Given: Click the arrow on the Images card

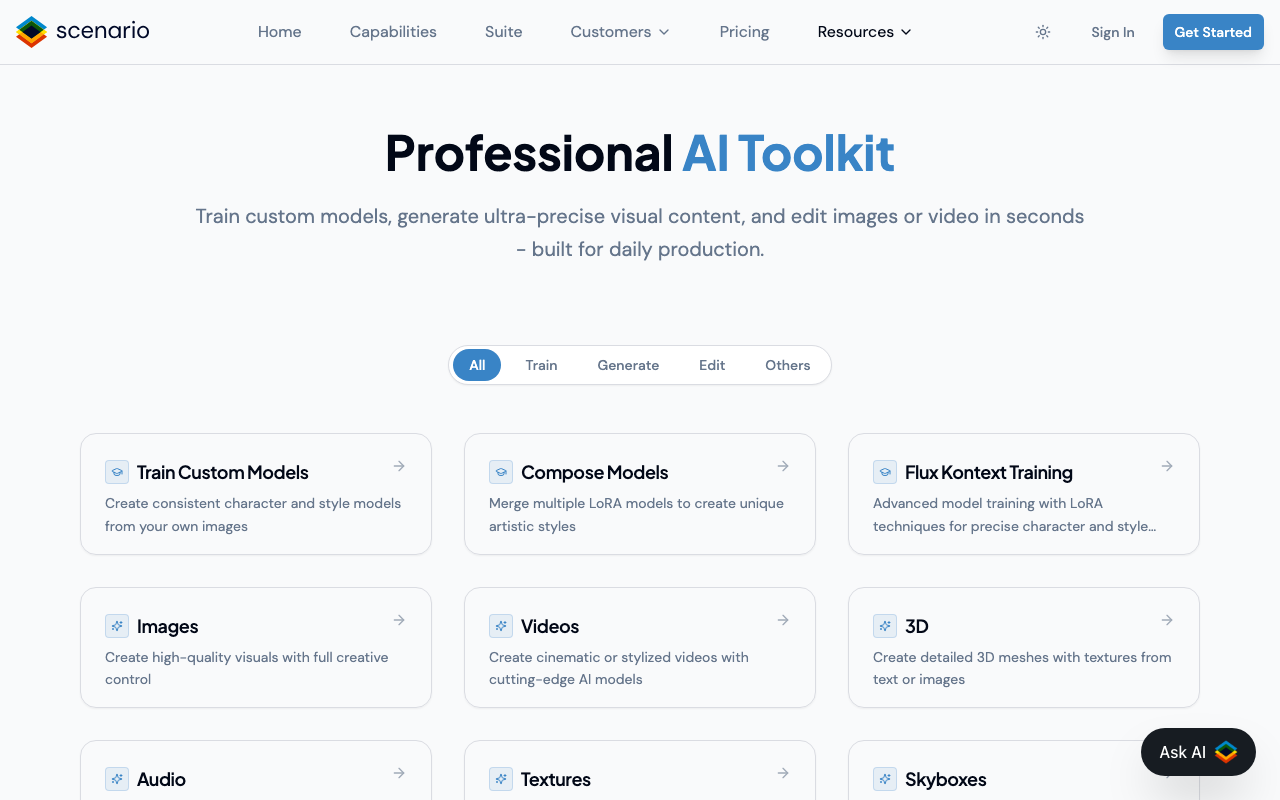Looking at the screenshot, I should click(399, 620).
